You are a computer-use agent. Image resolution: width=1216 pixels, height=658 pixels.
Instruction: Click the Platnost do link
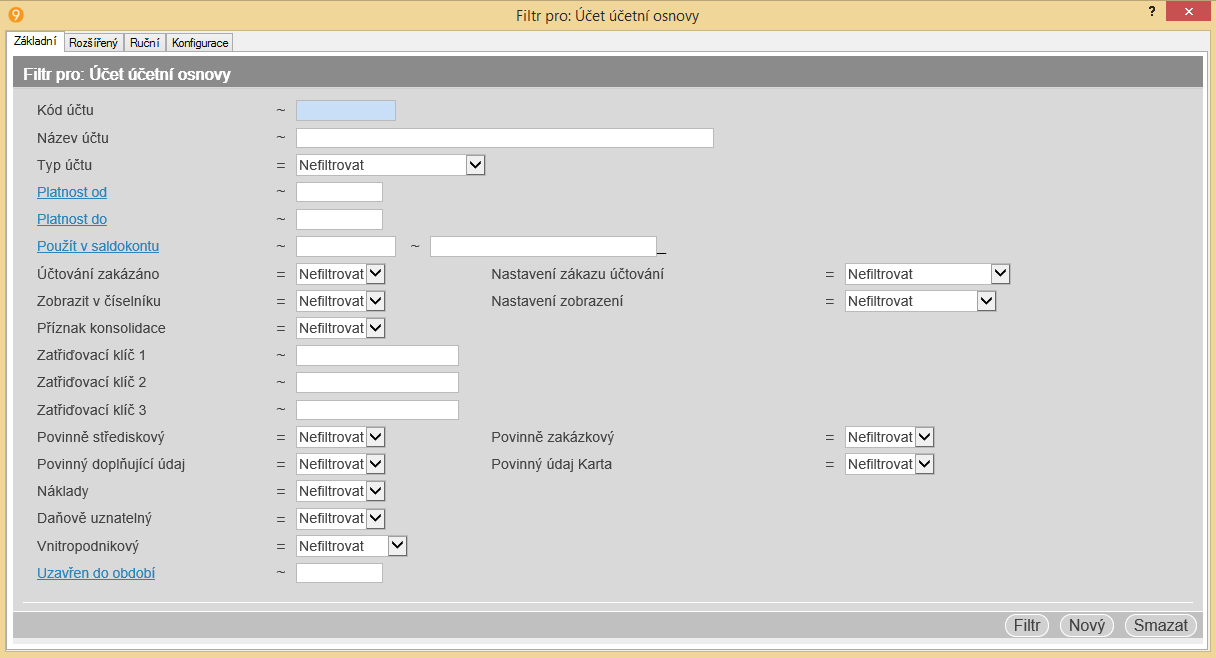pos(72,219)
